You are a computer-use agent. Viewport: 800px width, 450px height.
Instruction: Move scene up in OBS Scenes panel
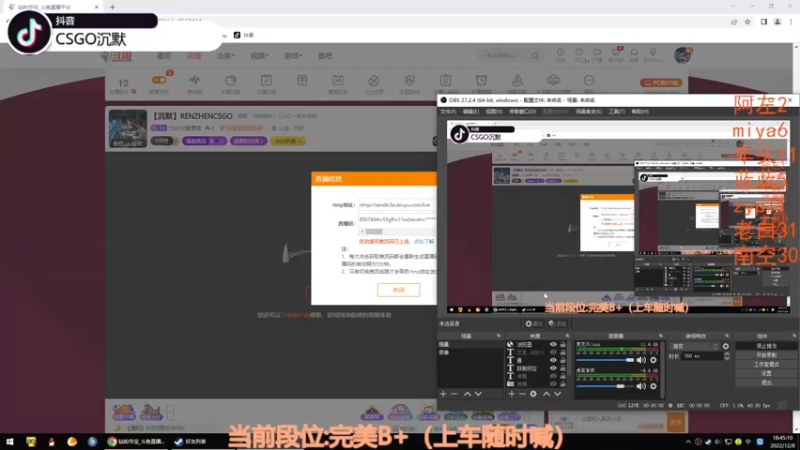pyautogui.click(x=467, y=394)
